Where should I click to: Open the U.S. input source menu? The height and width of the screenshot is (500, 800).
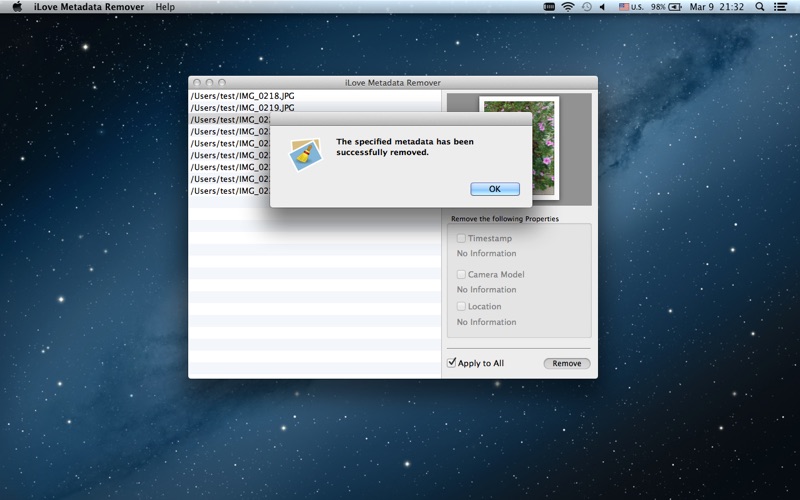[631, 7]
